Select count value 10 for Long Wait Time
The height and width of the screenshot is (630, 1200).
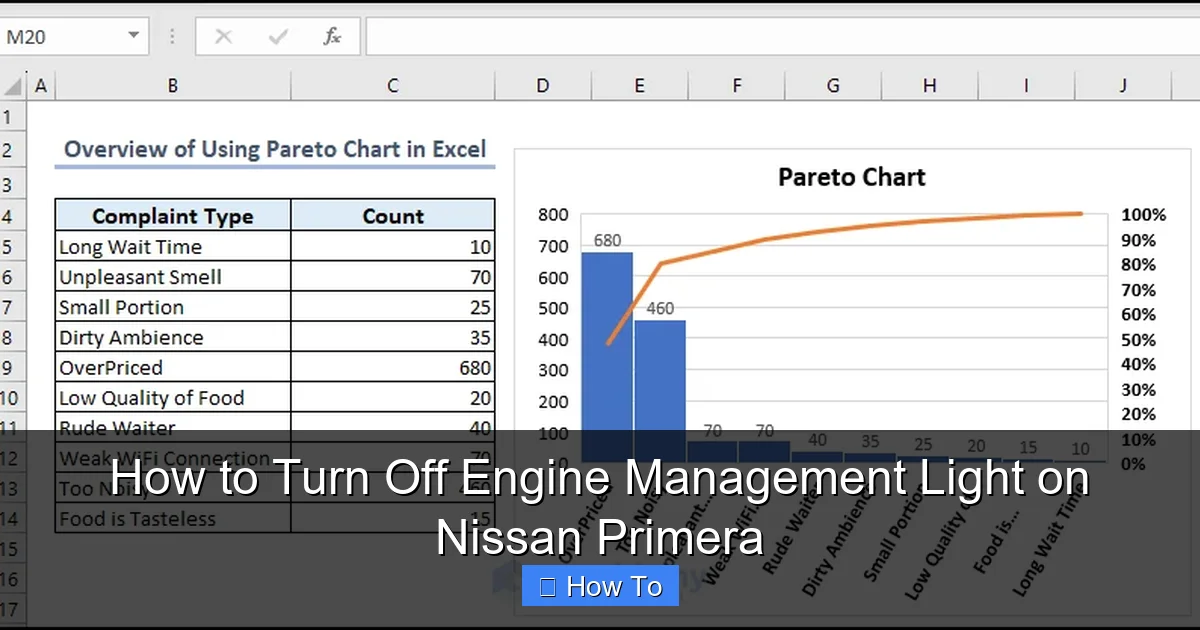[x=393, y=247]
